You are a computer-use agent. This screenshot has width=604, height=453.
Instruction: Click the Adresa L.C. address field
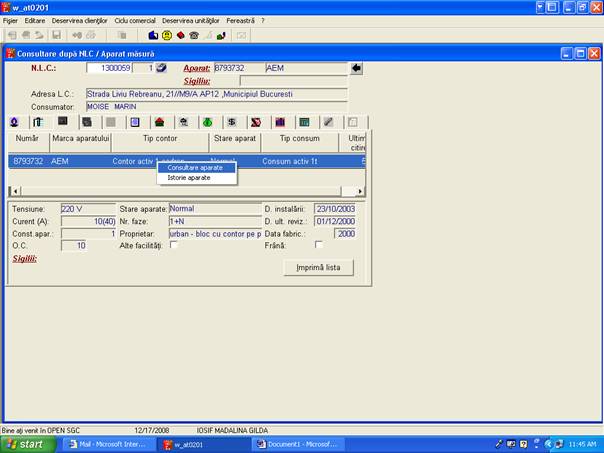[x=217, y=94]
